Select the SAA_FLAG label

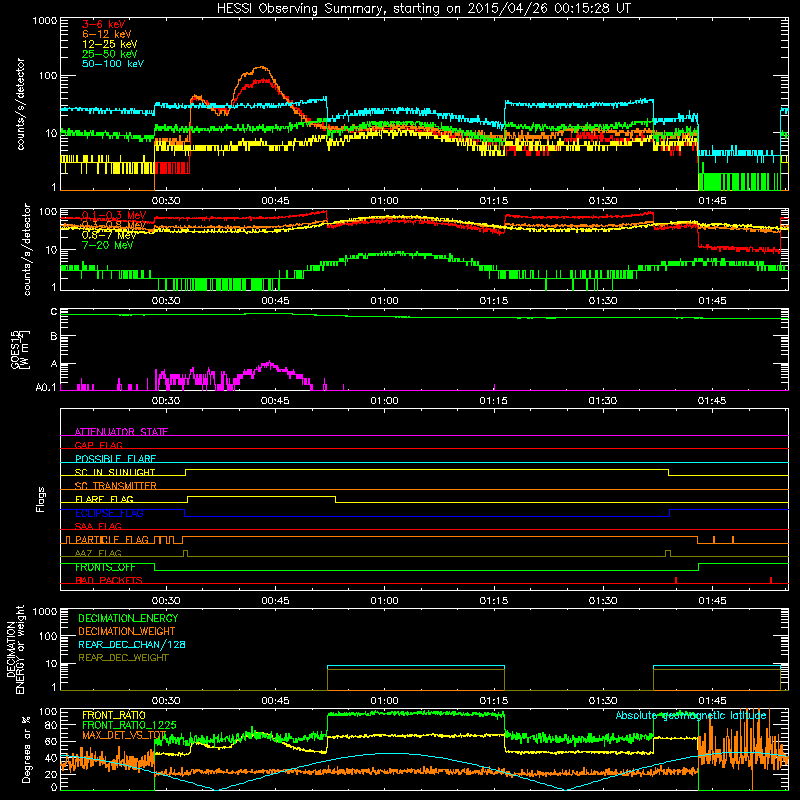98,526
